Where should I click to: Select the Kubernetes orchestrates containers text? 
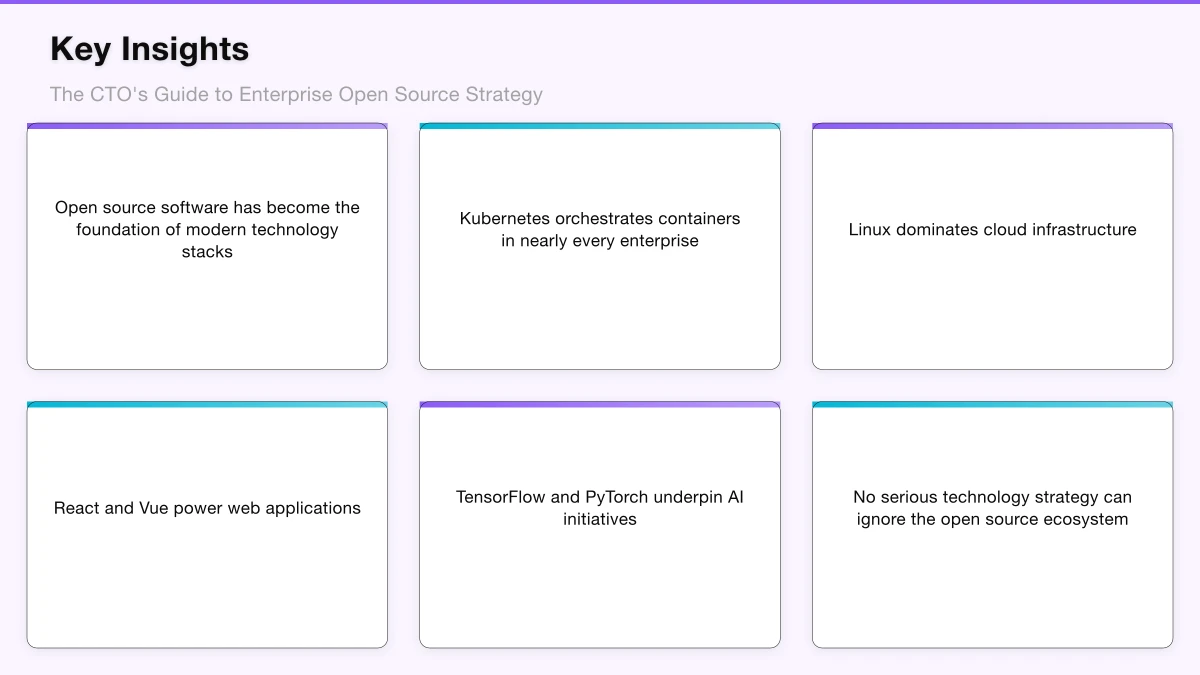(600, 230)
